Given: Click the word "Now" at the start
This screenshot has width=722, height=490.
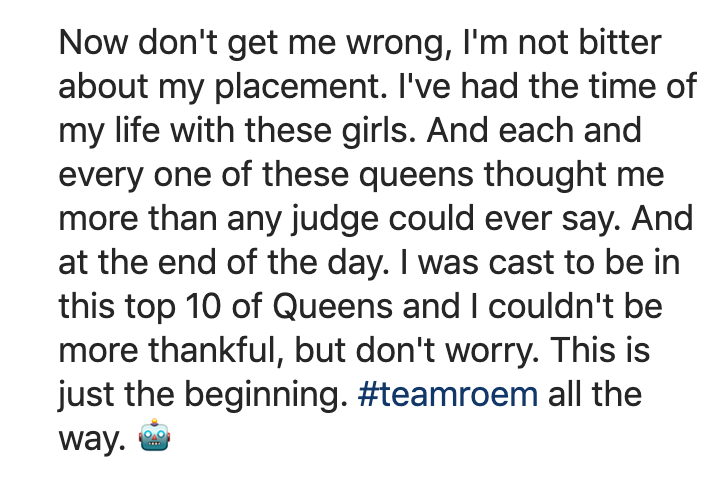Looking at the screenshot, I should click(92, 43).
